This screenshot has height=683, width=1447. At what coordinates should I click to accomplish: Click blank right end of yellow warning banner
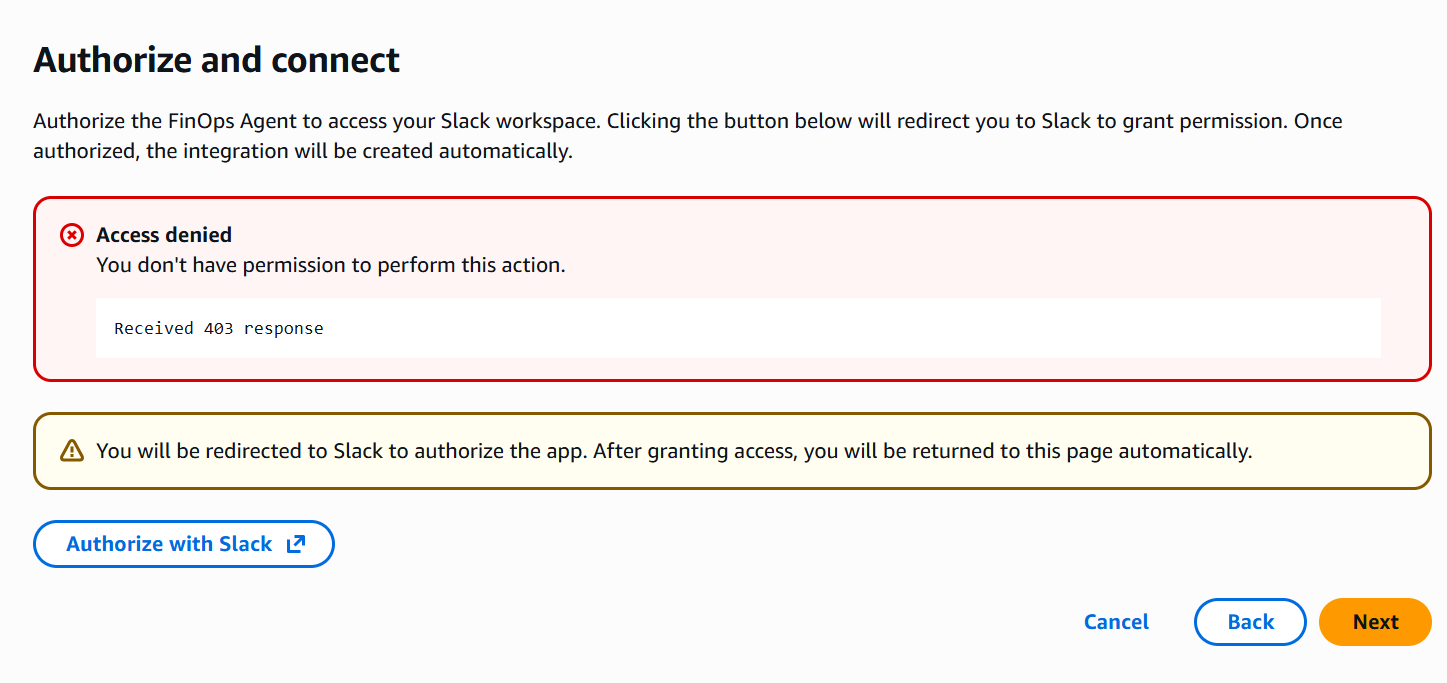tap(1340, 451)
